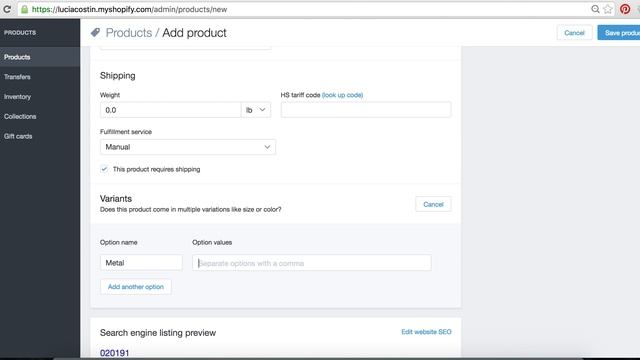
Task: Click the Shipping section heading
Action: pos(118,76)
